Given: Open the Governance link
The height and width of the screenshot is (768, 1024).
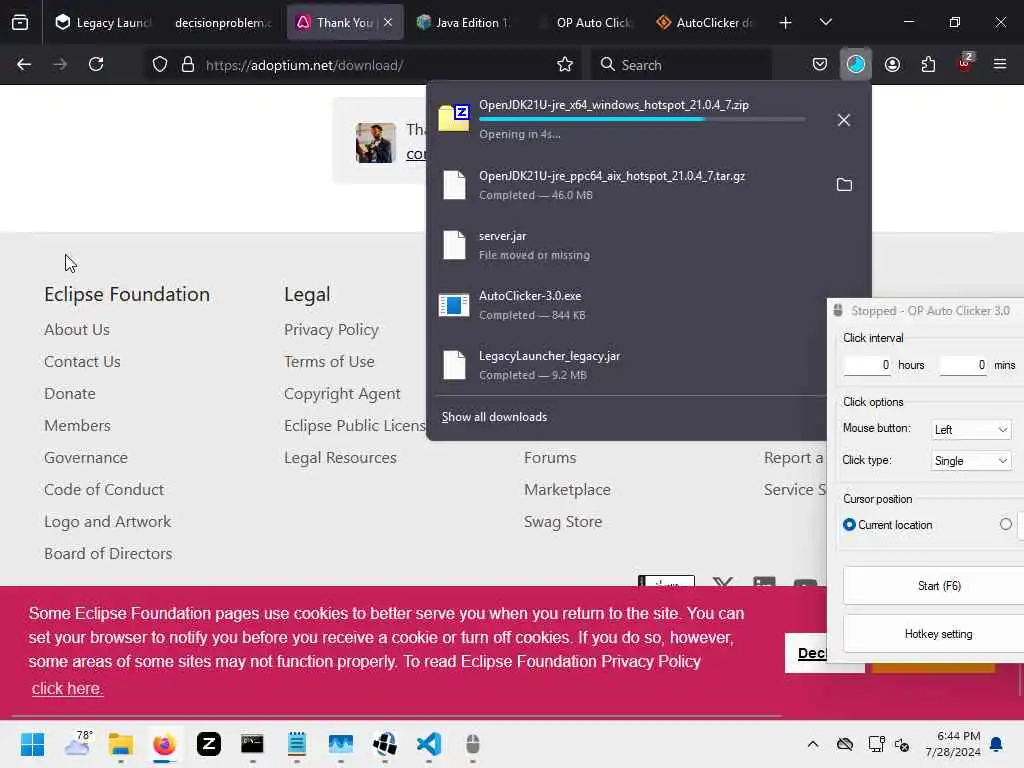Looking at the screenshot, I should (x=86, y=457).
